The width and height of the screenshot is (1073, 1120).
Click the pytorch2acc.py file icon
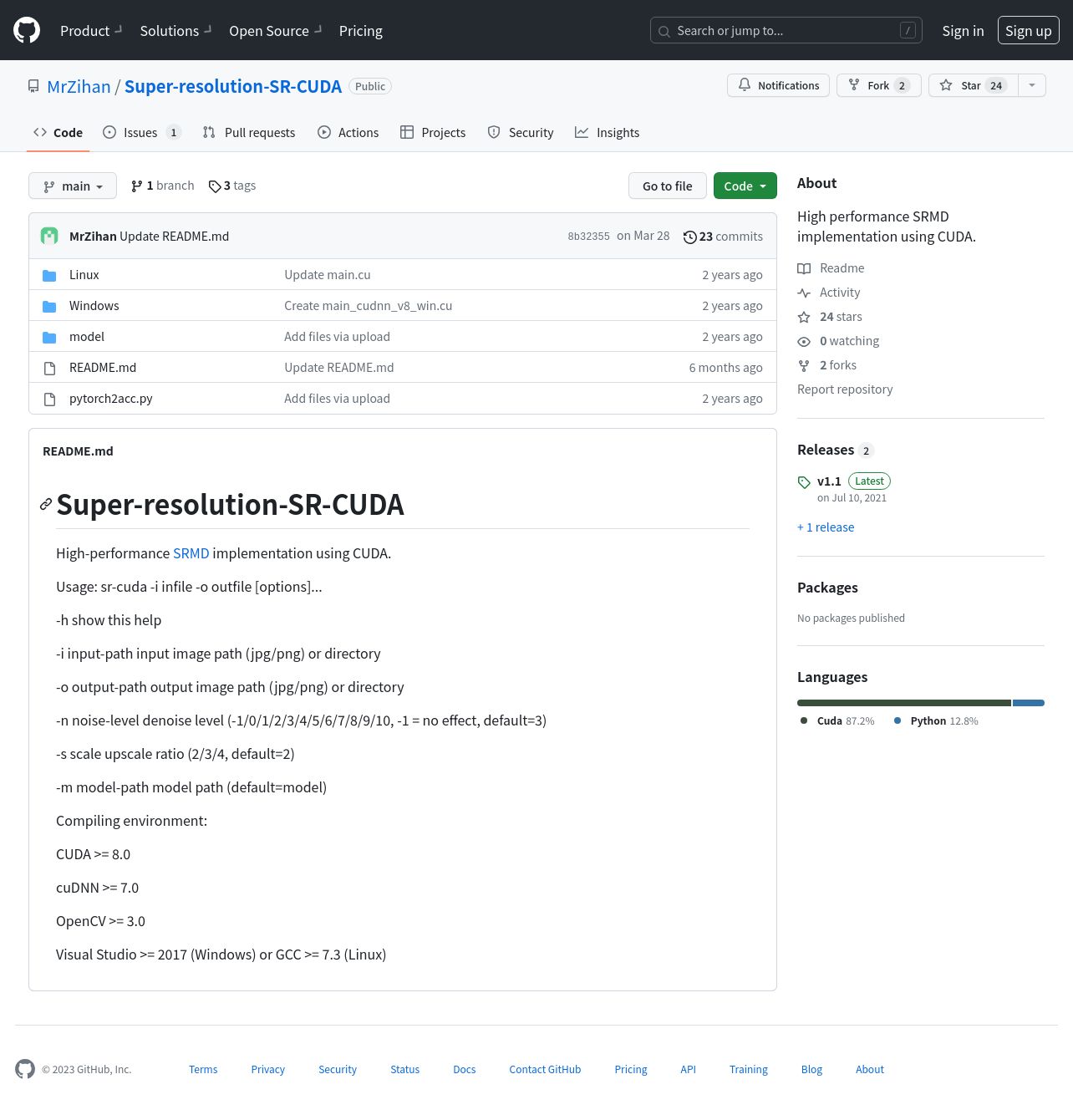[x=49, y=399]
